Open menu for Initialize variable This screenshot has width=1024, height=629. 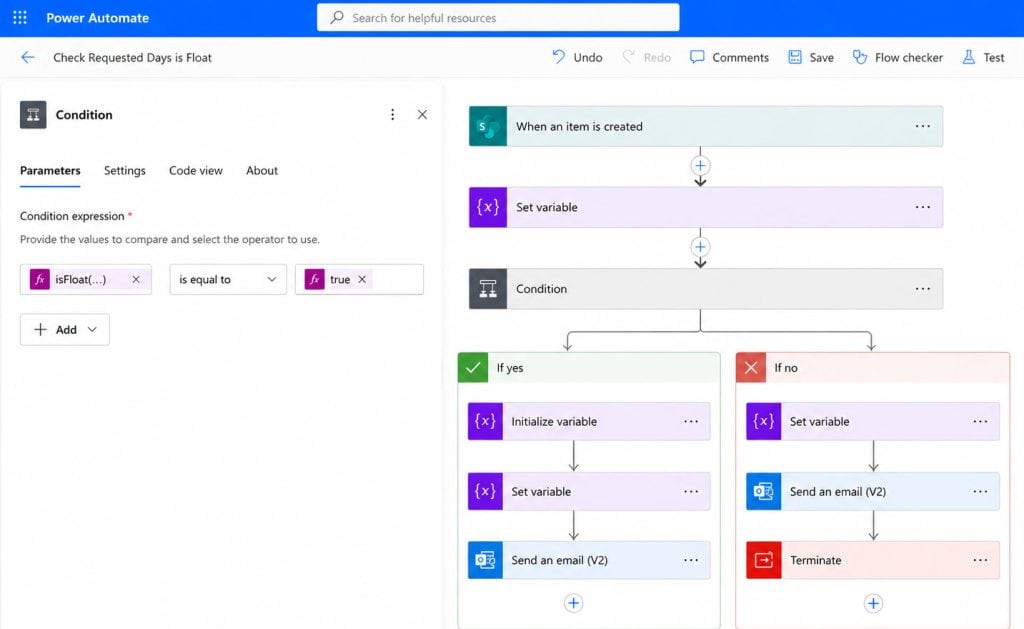pos(691,421)
